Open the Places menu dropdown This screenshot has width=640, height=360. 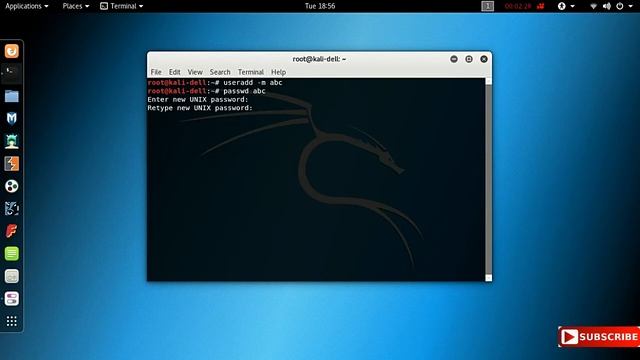coord(76,6)
